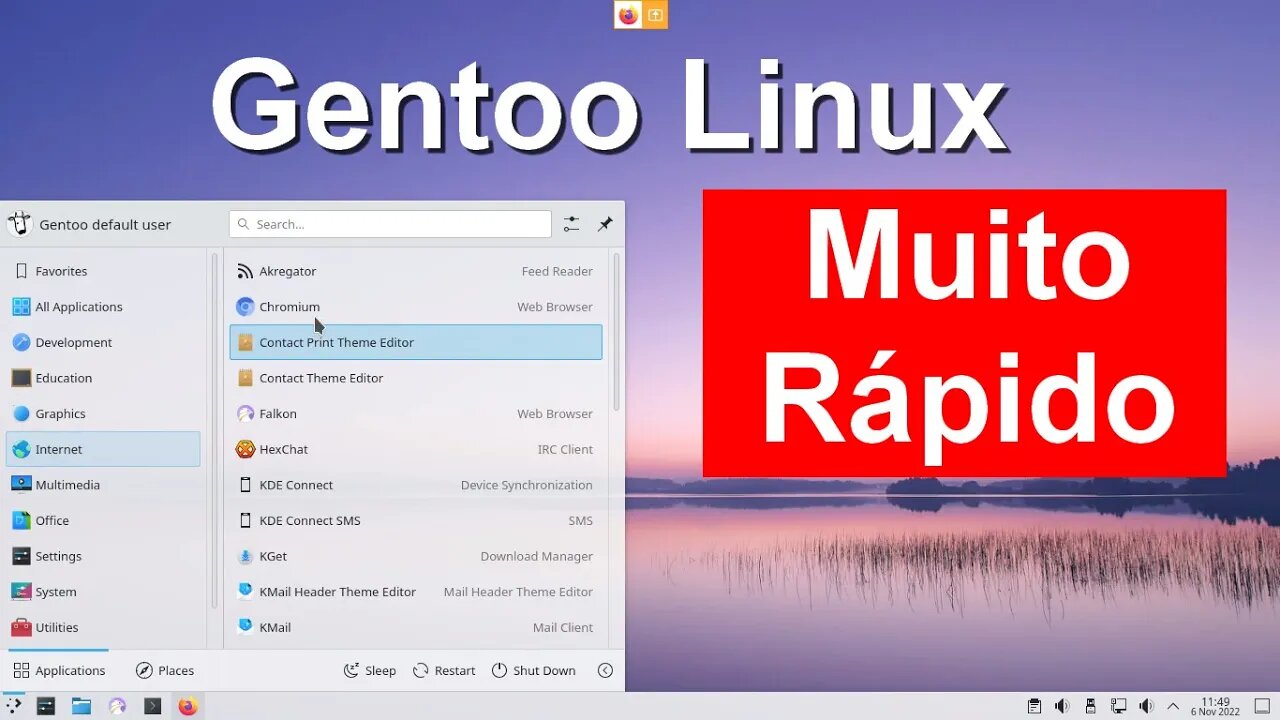Select the Utilities category
The width and height of the screenshot is (1280, 720).
coord(103,628)
